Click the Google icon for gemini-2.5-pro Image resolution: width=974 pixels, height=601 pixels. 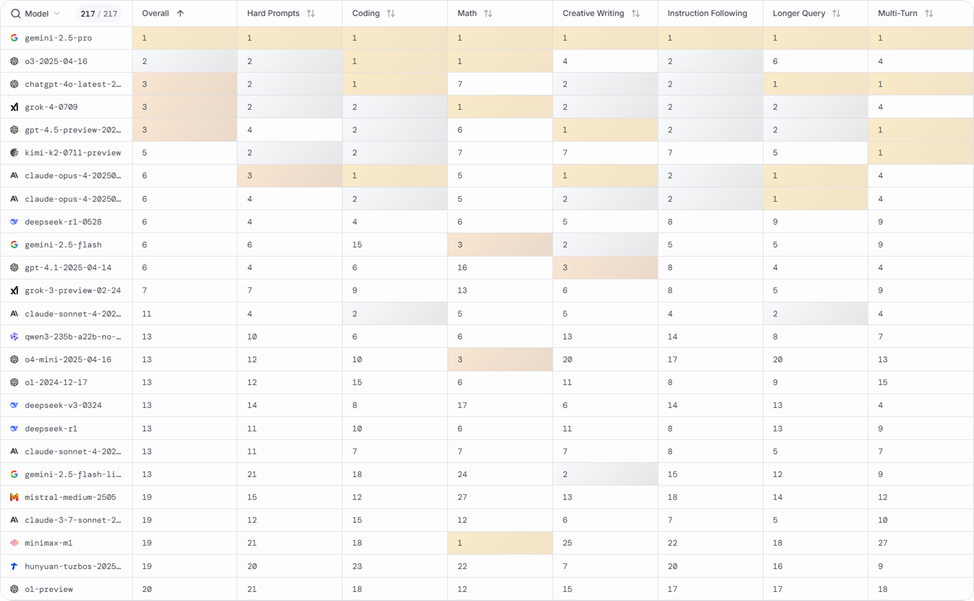tap(14, 38)
